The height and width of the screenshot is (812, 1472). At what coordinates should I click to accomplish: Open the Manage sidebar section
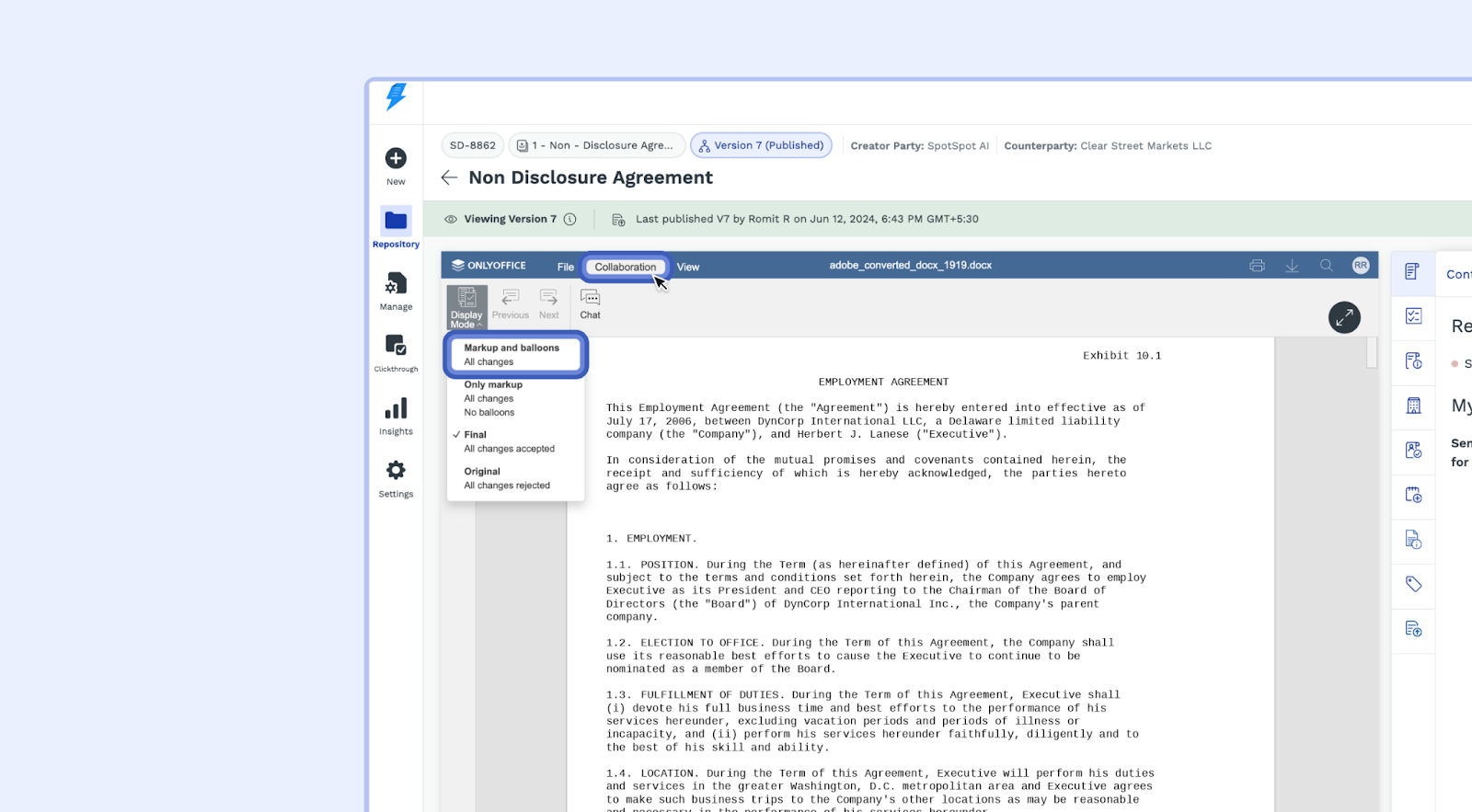tap(396, 291)
